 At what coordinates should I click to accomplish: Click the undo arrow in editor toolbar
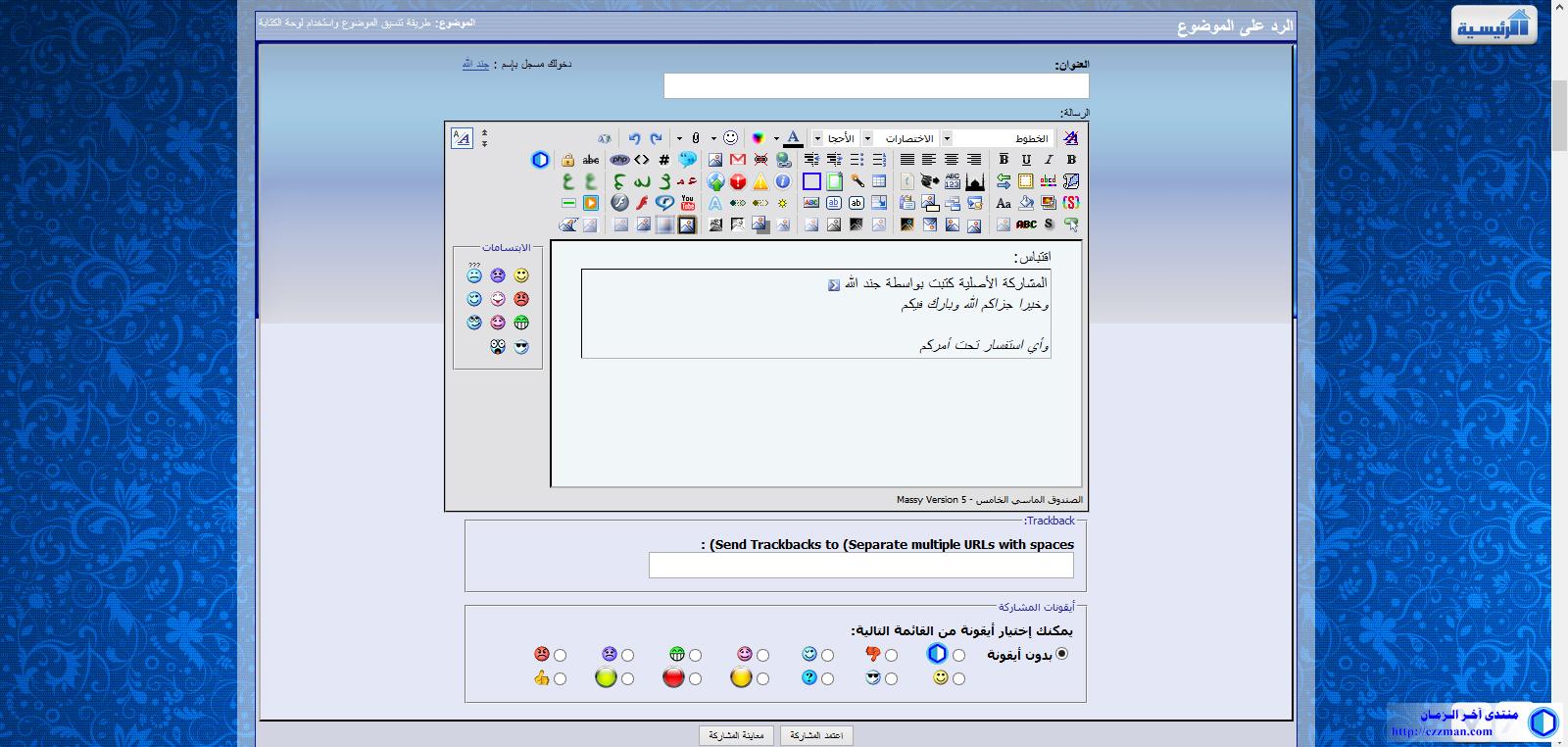(634, 138)
